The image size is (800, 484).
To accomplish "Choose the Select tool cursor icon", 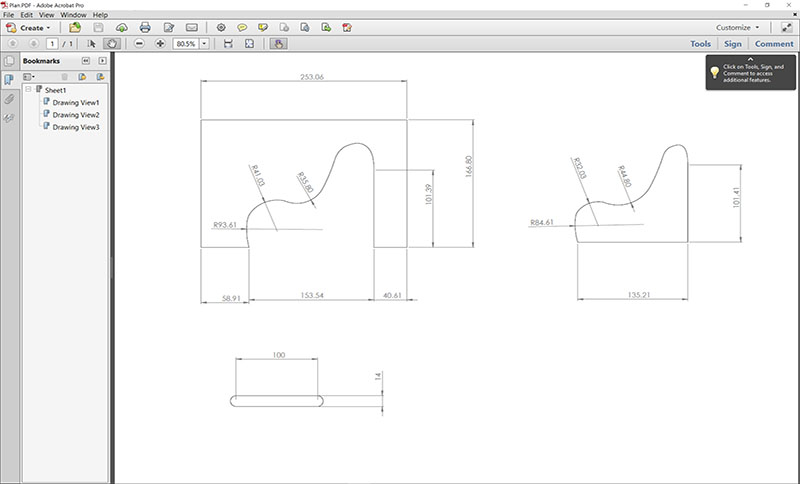I will pos(91,44).
